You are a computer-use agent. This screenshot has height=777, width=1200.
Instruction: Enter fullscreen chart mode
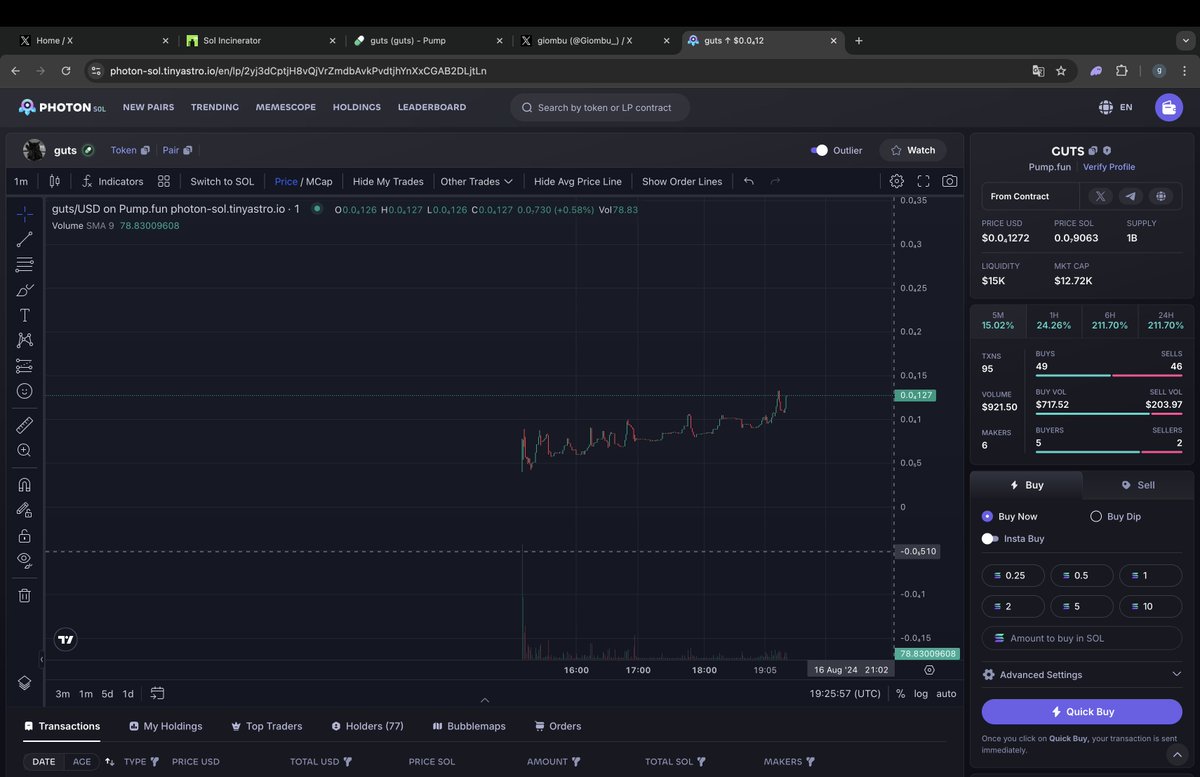coord(923,181)
